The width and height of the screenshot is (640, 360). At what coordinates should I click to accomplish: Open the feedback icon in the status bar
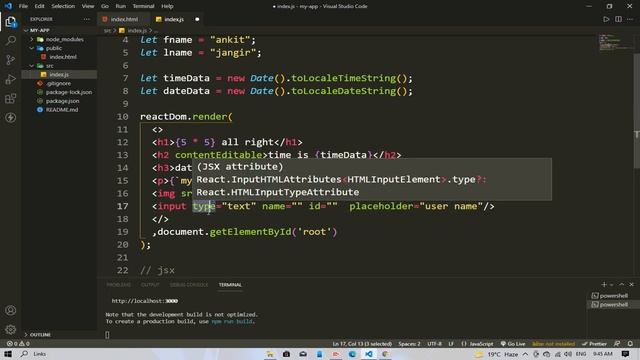coord(617,344)
